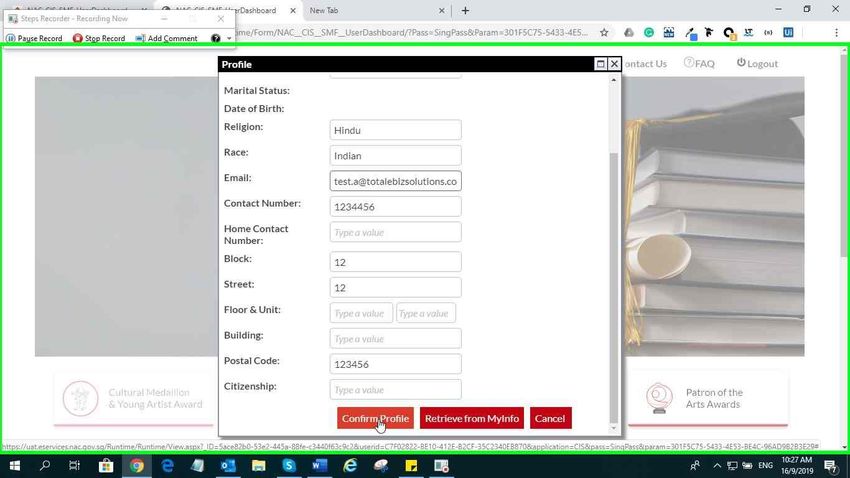This screenshot has height=478, width=850.
Task: Close the UserDashboard browser tab
Action: coord(293,10)
